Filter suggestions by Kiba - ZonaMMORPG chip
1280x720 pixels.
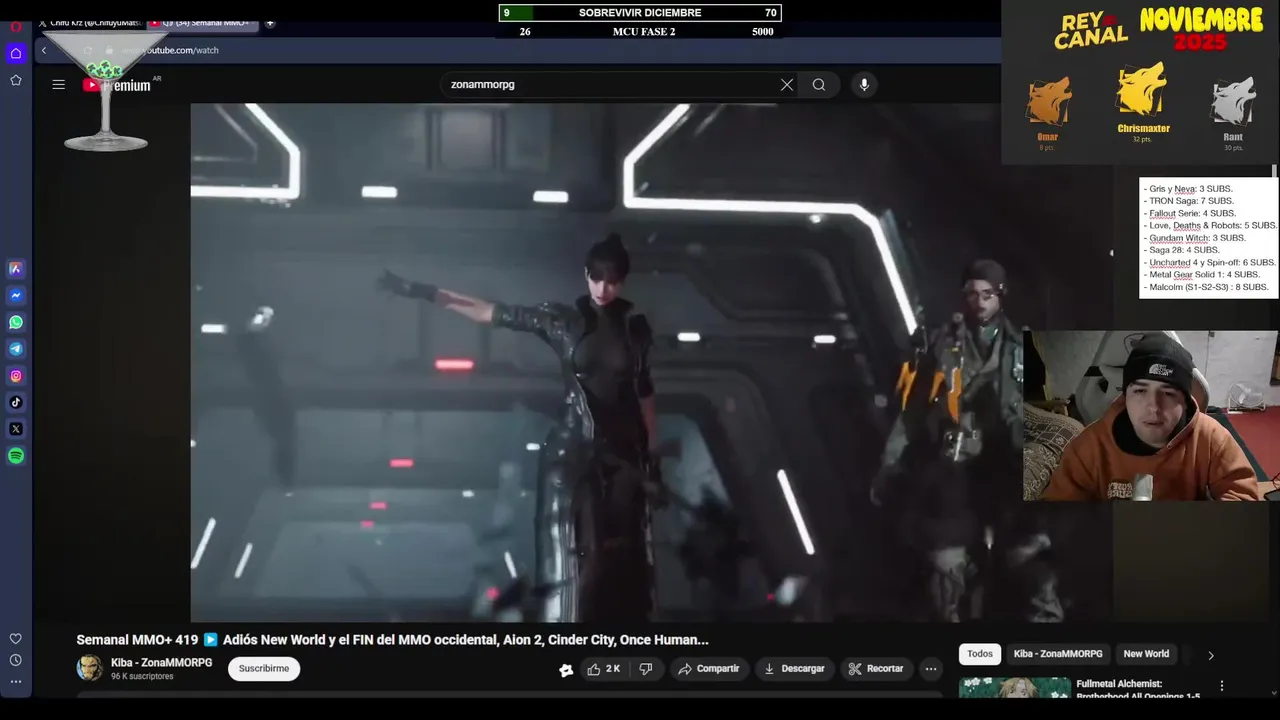tap(1058, 654)
